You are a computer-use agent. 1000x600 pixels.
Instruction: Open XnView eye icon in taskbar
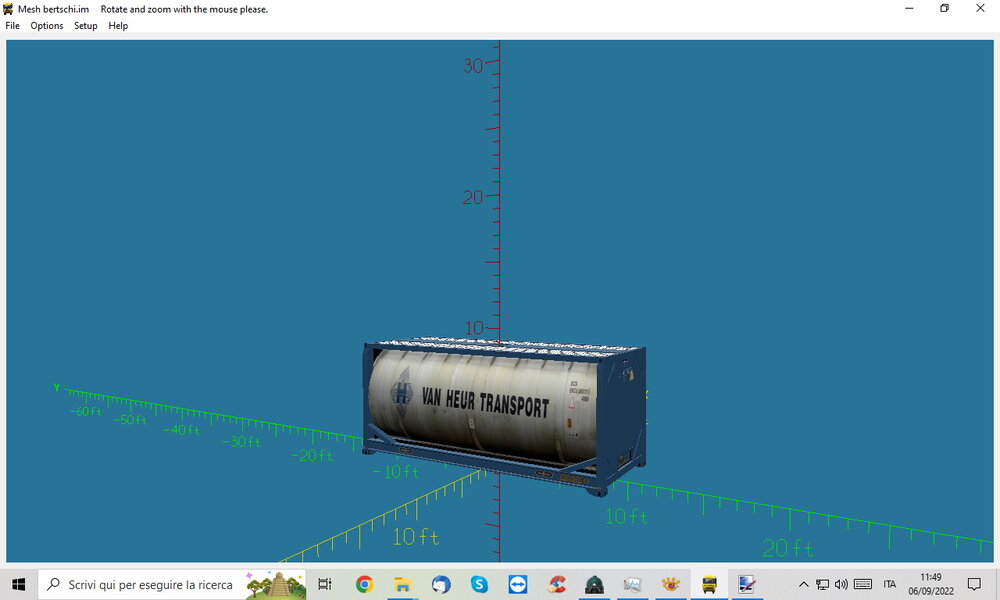pos(671,584)
